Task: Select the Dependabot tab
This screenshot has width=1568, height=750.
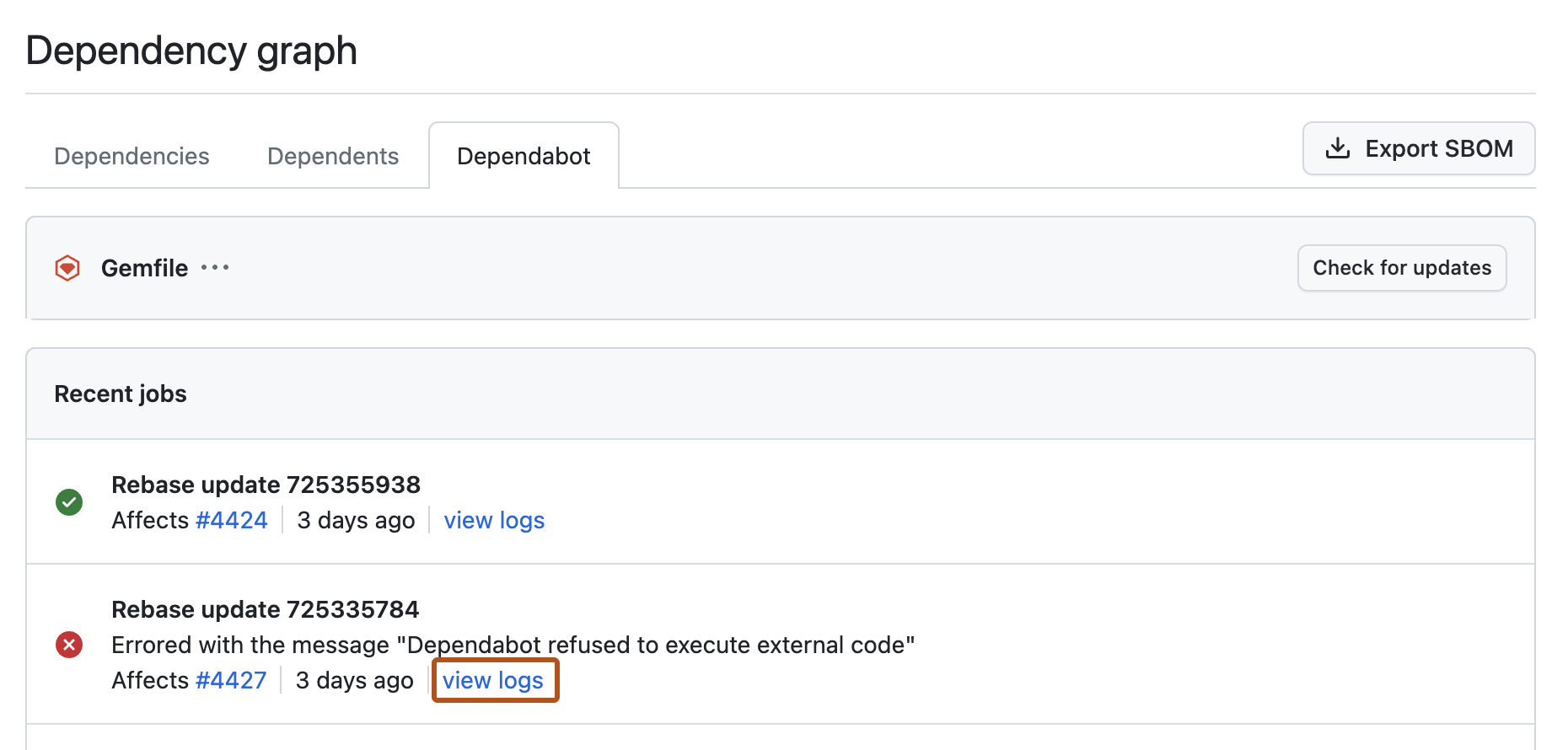Action: pos(524,156)
